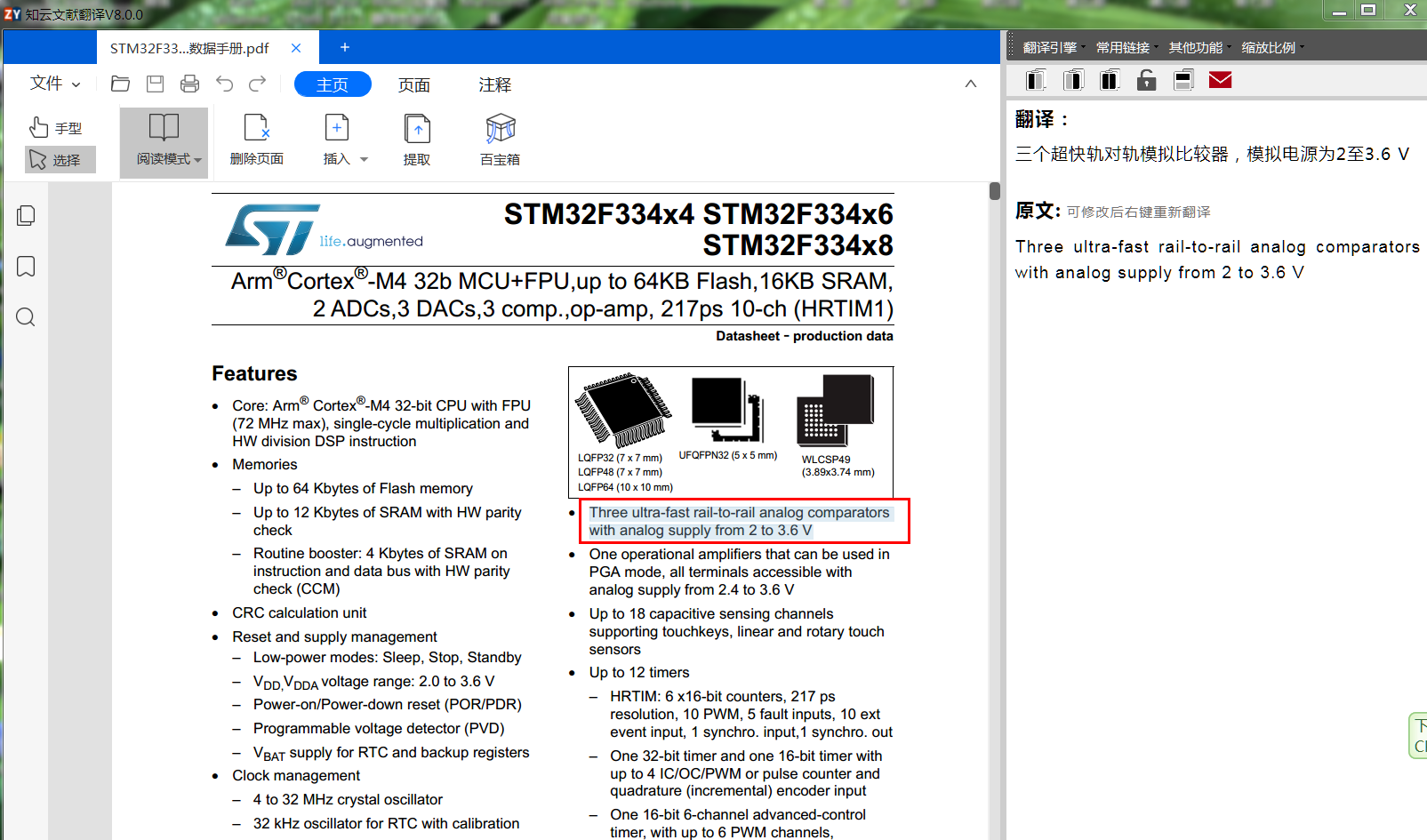Click the document vertical scrollbar thumb
Viewport: 1427px width, 840px height.
click(x=995, y=191)
